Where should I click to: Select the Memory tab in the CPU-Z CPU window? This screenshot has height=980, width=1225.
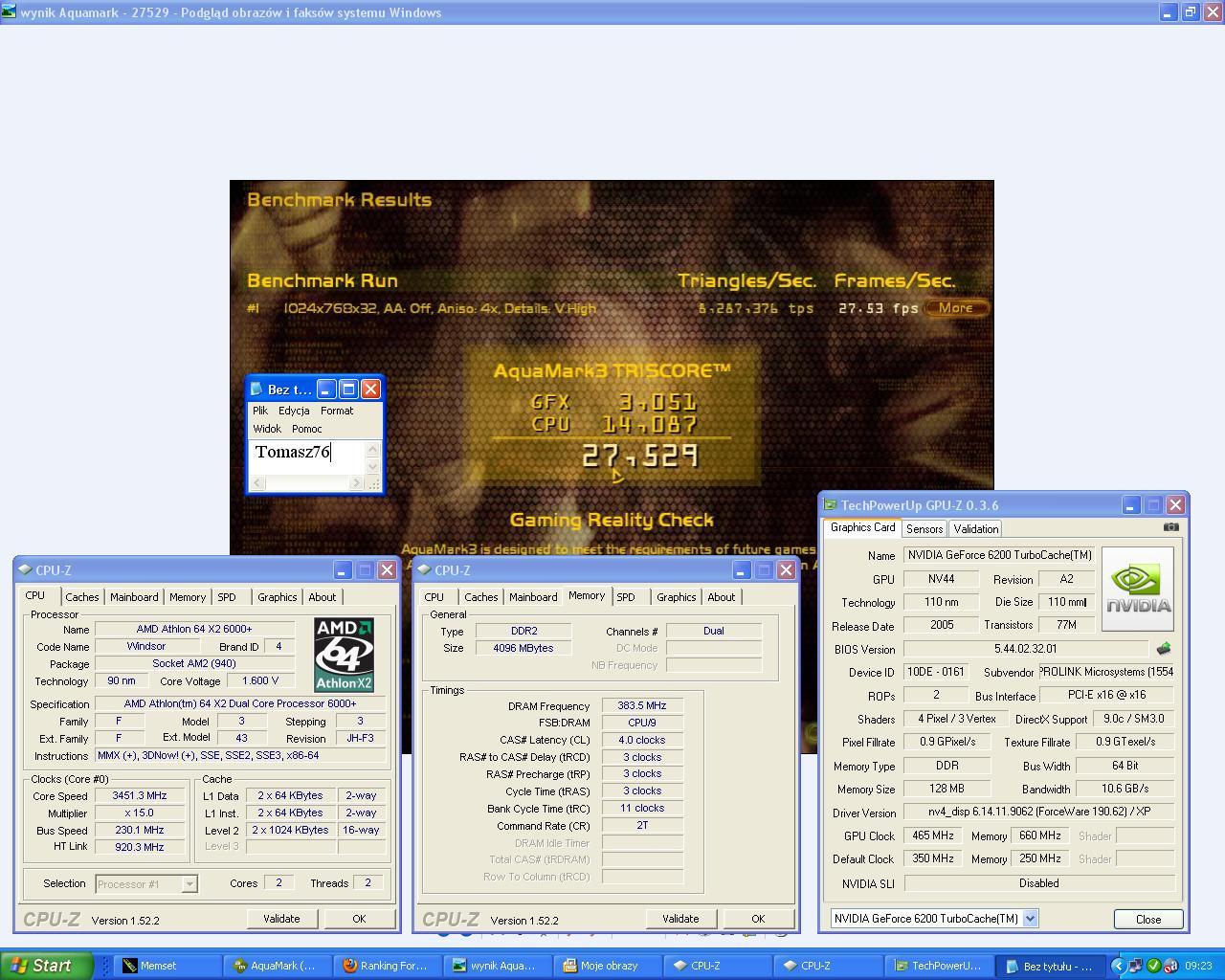(188, 596)
